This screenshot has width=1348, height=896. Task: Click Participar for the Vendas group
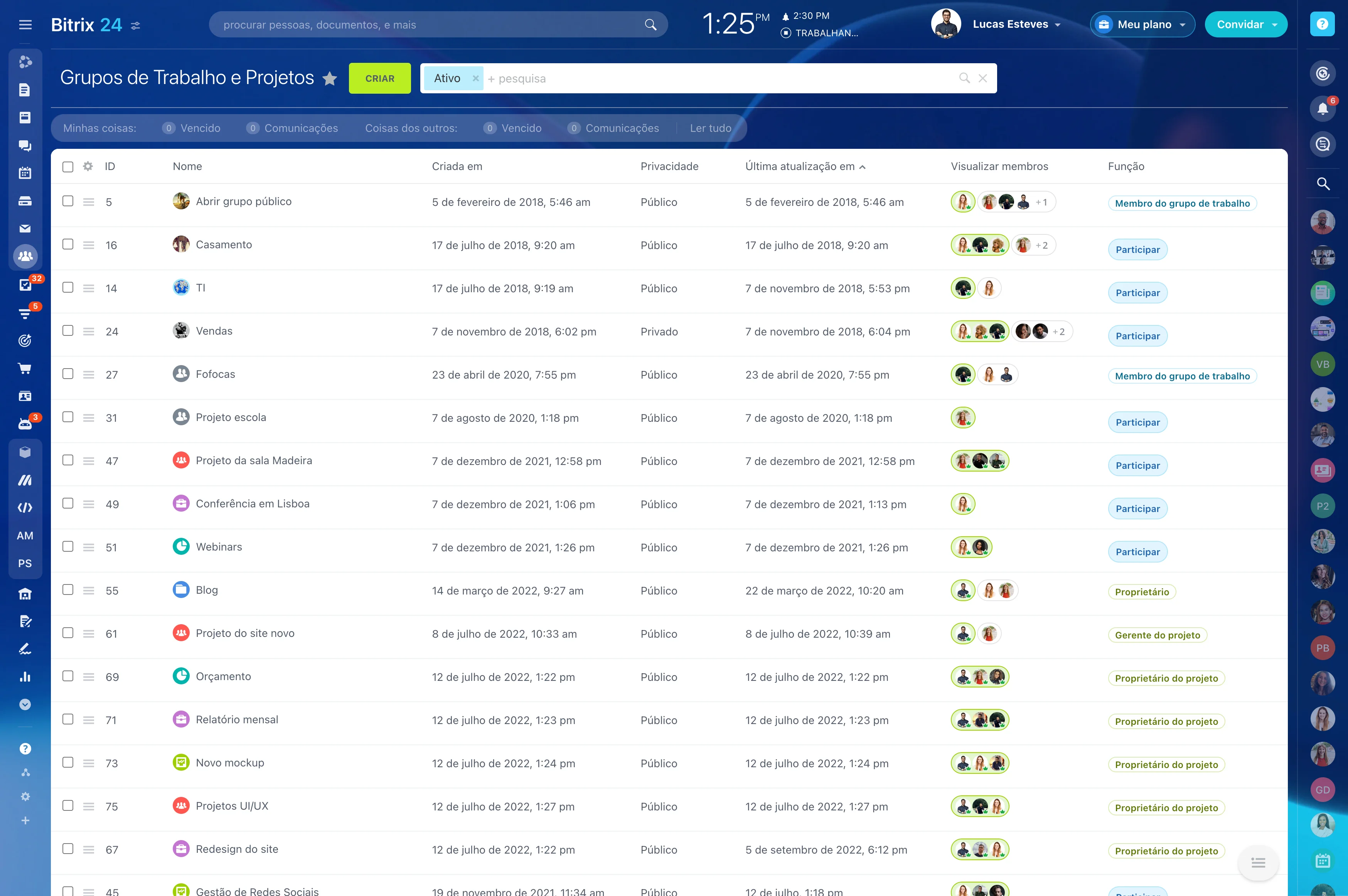click(x=1137, y=336)
